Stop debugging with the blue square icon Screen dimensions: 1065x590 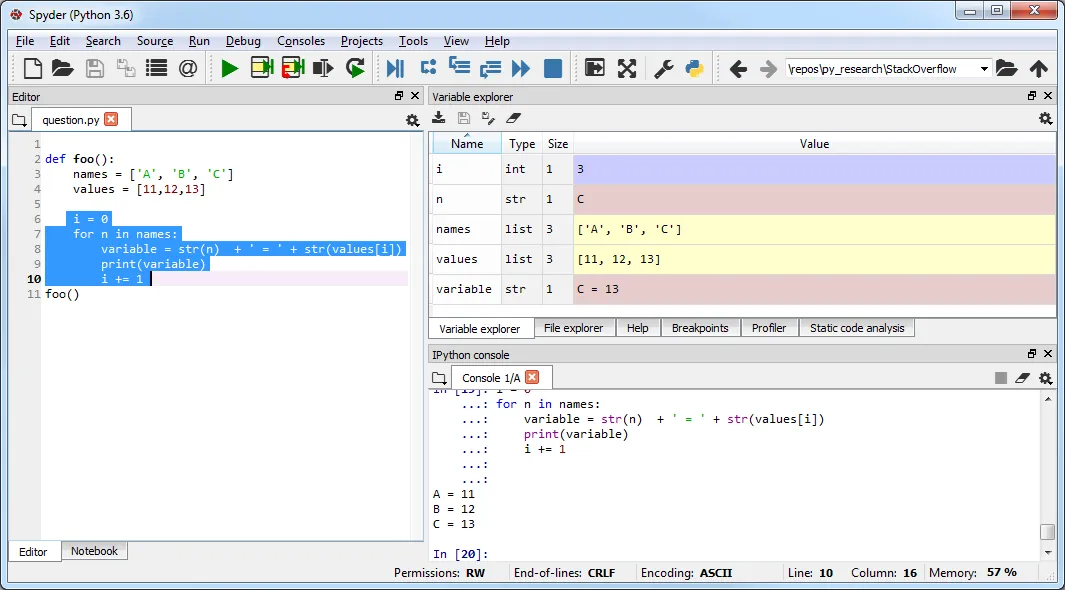click(553, 68)
